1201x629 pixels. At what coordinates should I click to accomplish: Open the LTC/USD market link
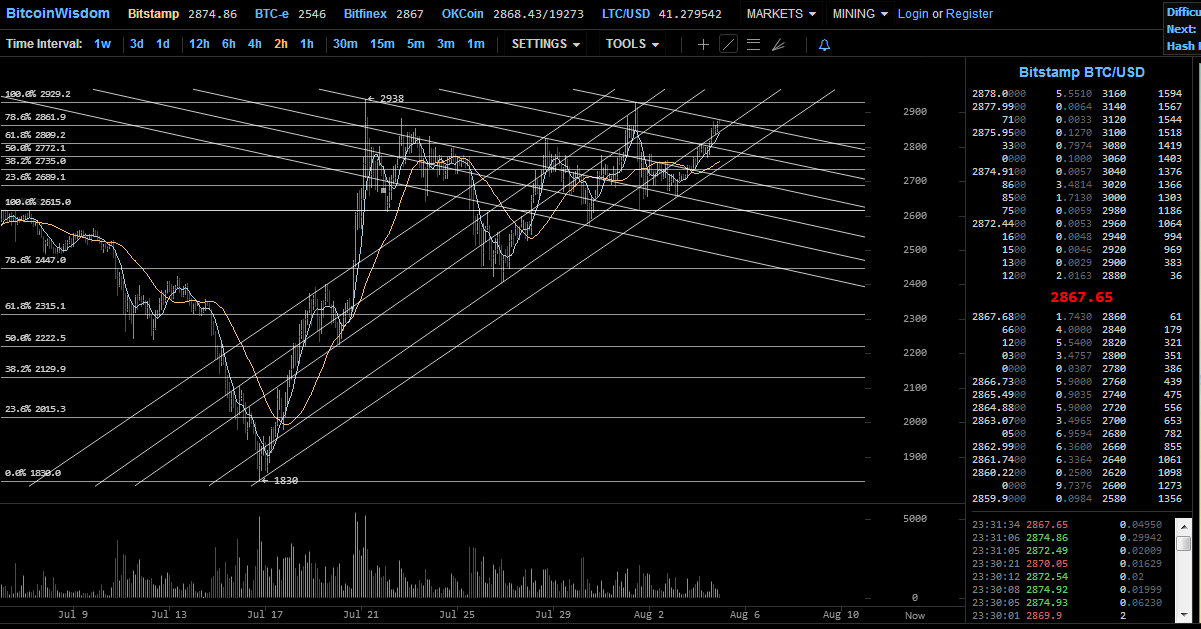pos(626,14)
